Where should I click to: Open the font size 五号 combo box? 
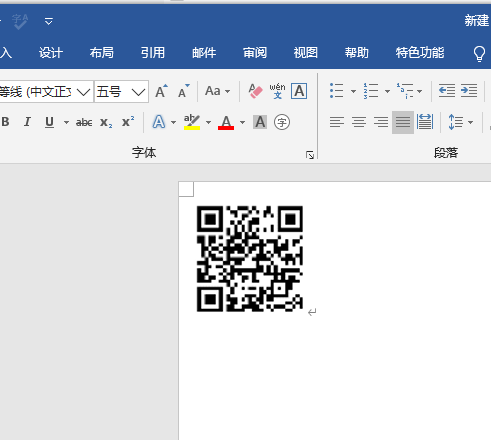tap(121, 92)
